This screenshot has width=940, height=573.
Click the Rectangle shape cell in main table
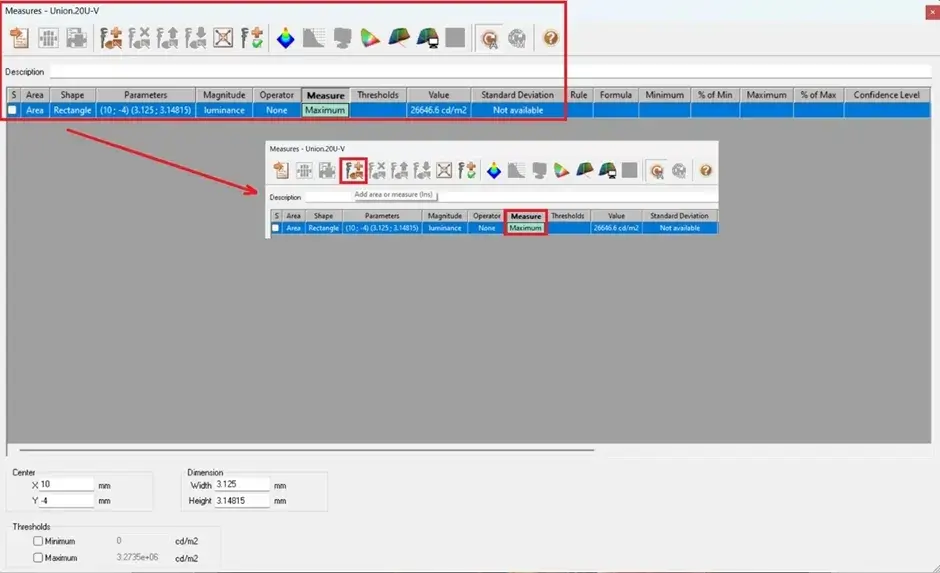pos(73,110)
